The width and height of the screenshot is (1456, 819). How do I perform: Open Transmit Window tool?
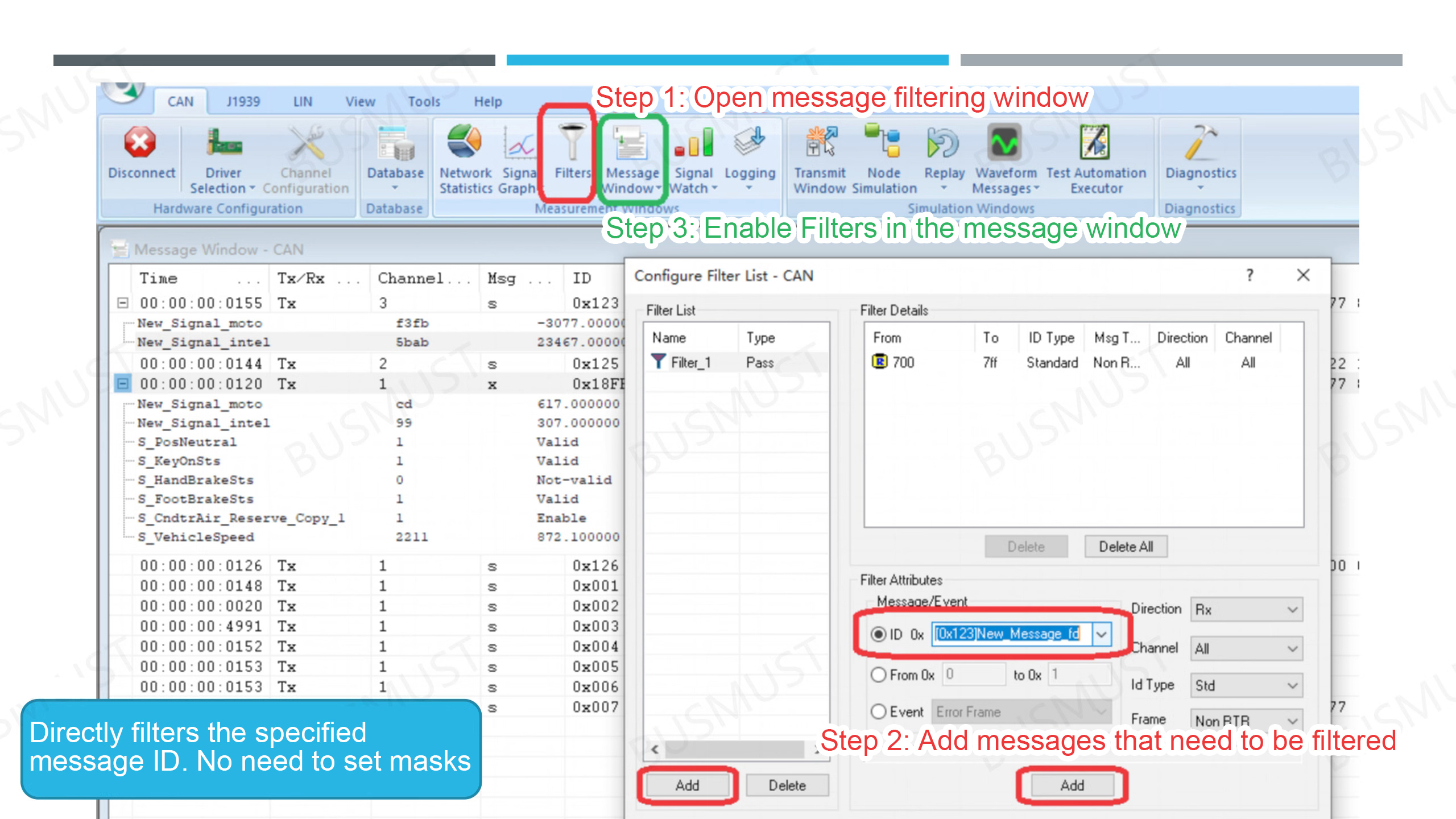pos(820,143)
